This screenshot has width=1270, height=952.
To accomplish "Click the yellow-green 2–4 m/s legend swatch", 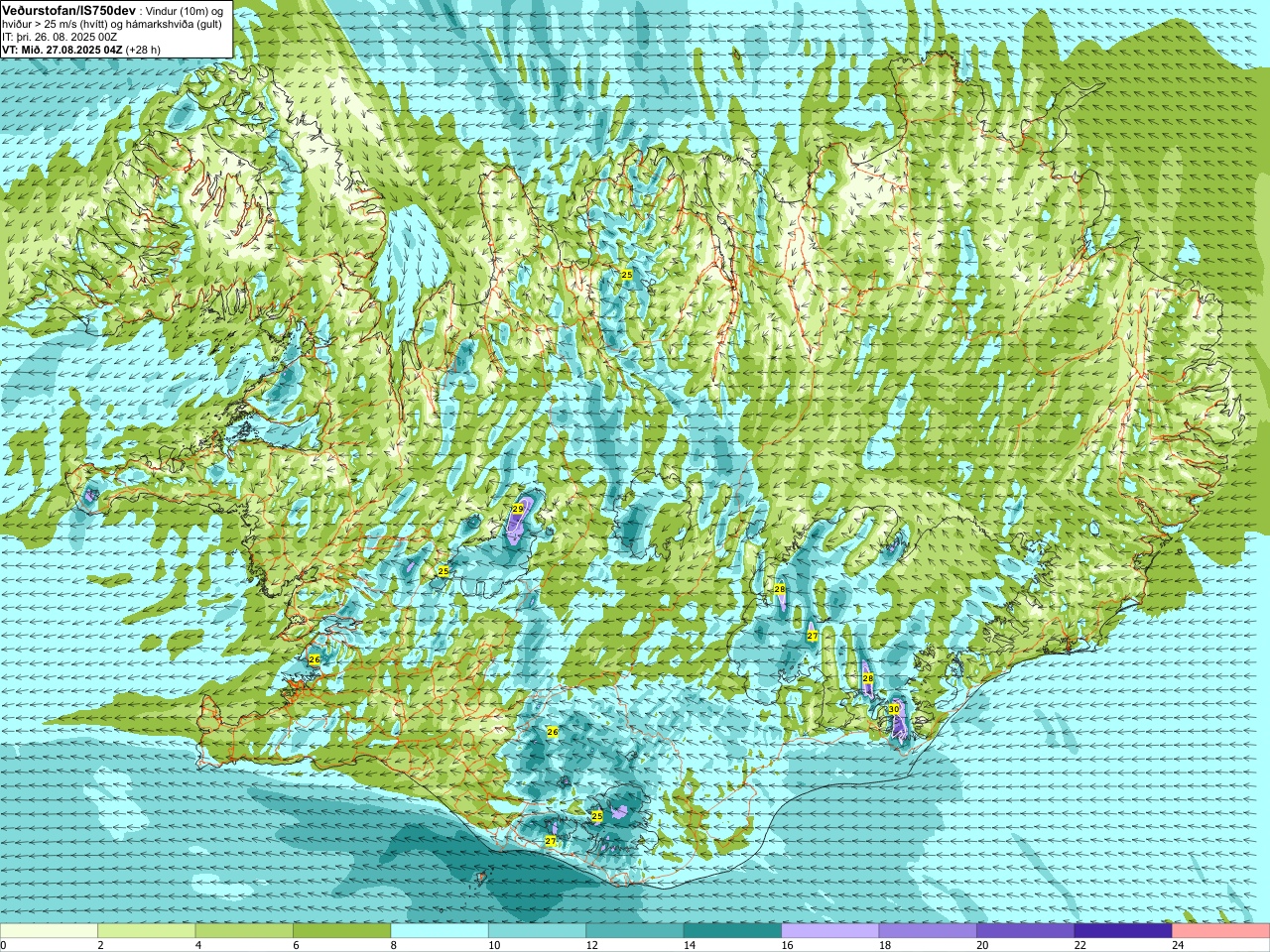I will pyautogui.click(x=147, y=931).
